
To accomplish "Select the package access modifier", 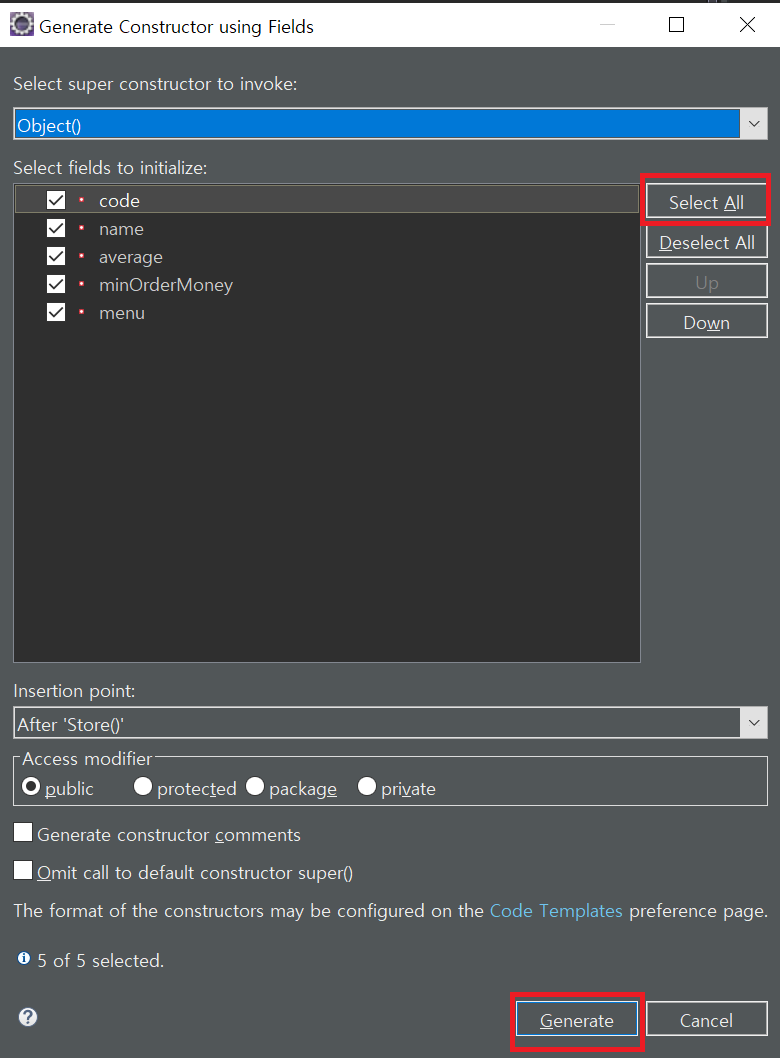I will [x=254, y=787].
